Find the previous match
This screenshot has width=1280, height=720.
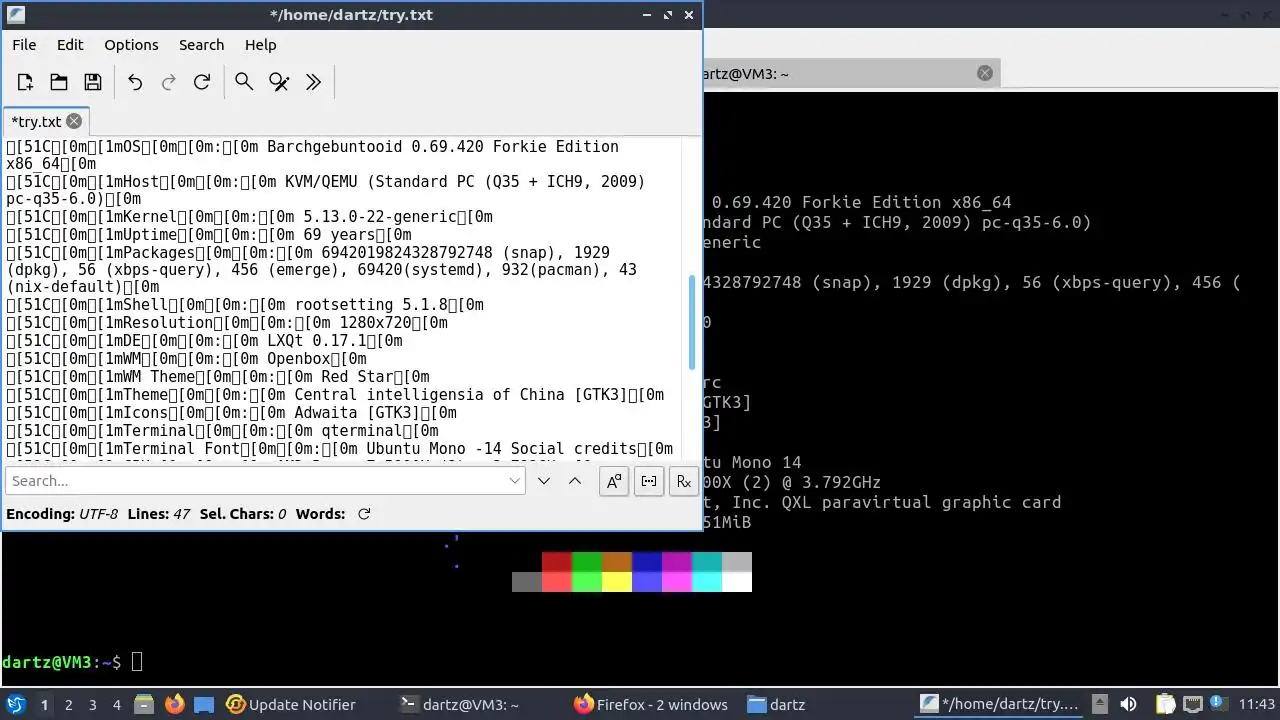pyautogui.click(x=575, y=481)
